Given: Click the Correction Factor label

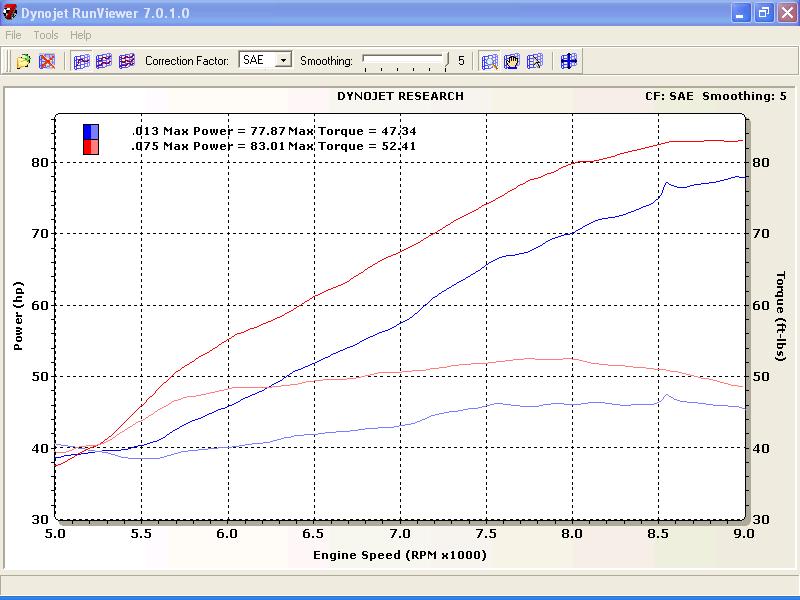Looking at the screenshot, I should click(x=187, y=61).
